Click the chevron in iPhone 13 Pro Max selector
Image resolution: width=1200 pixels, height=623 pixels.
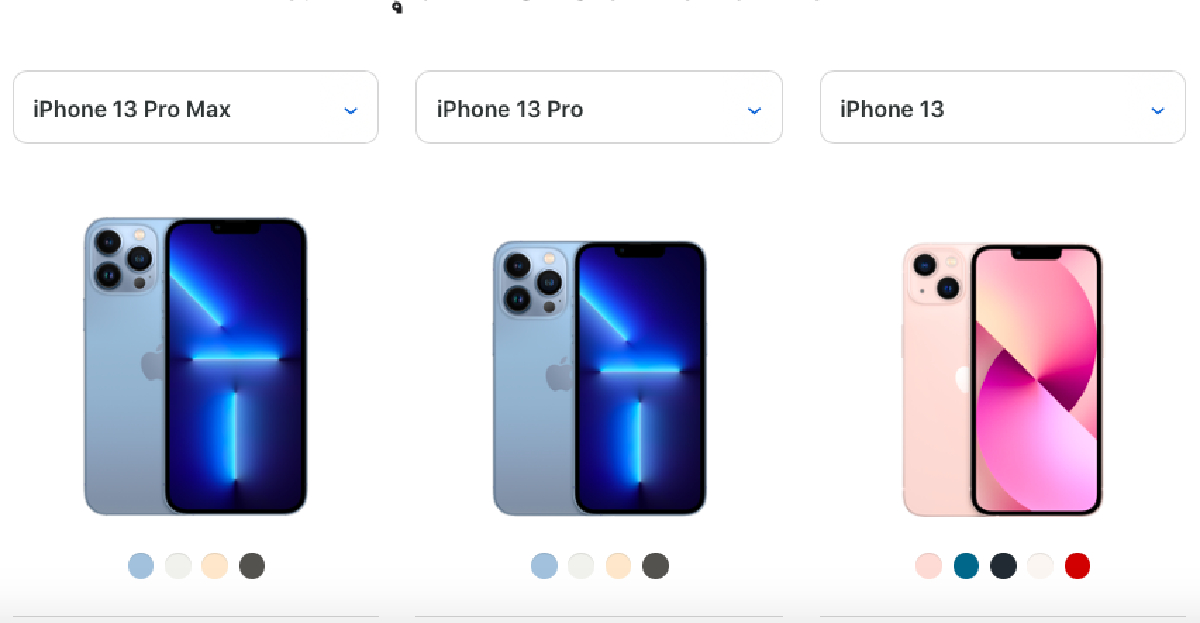[350, 110]
